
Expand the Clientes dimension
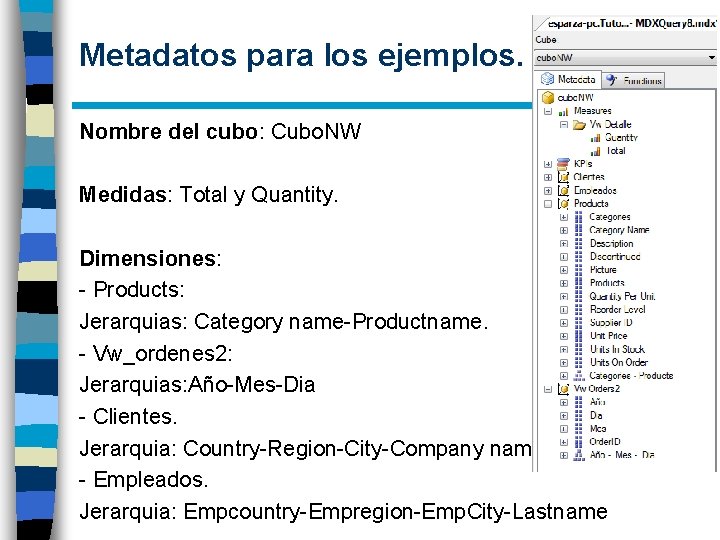pyautogui.click(x=548, y=177)
